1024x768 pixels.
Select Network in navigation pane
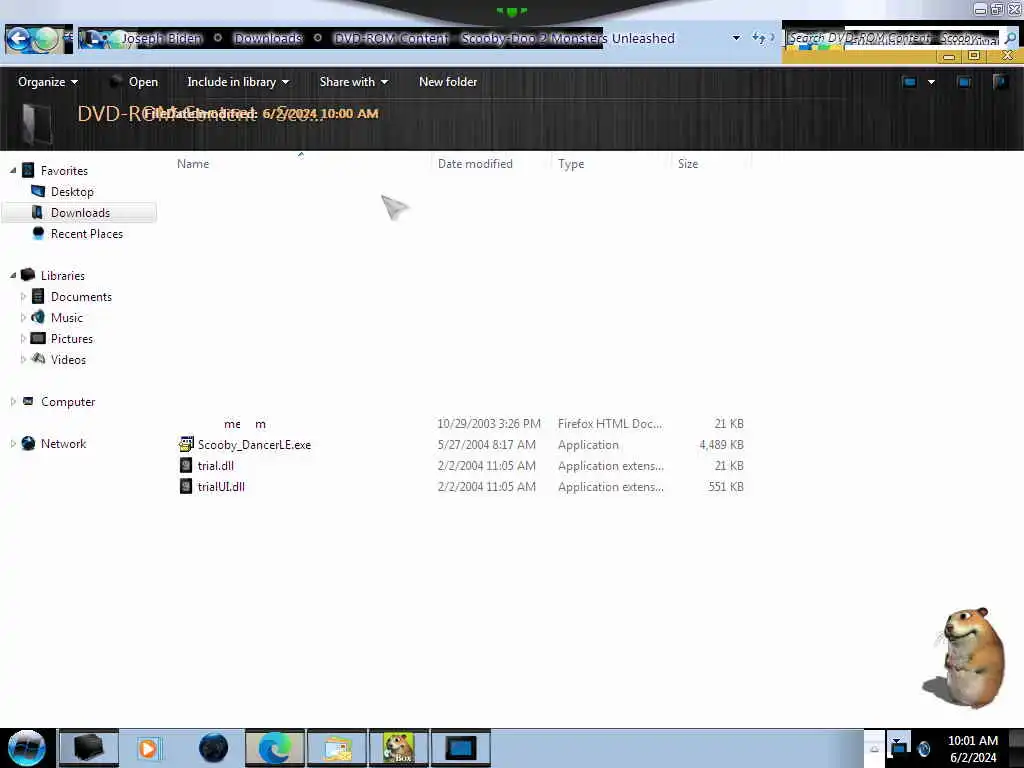63,443
